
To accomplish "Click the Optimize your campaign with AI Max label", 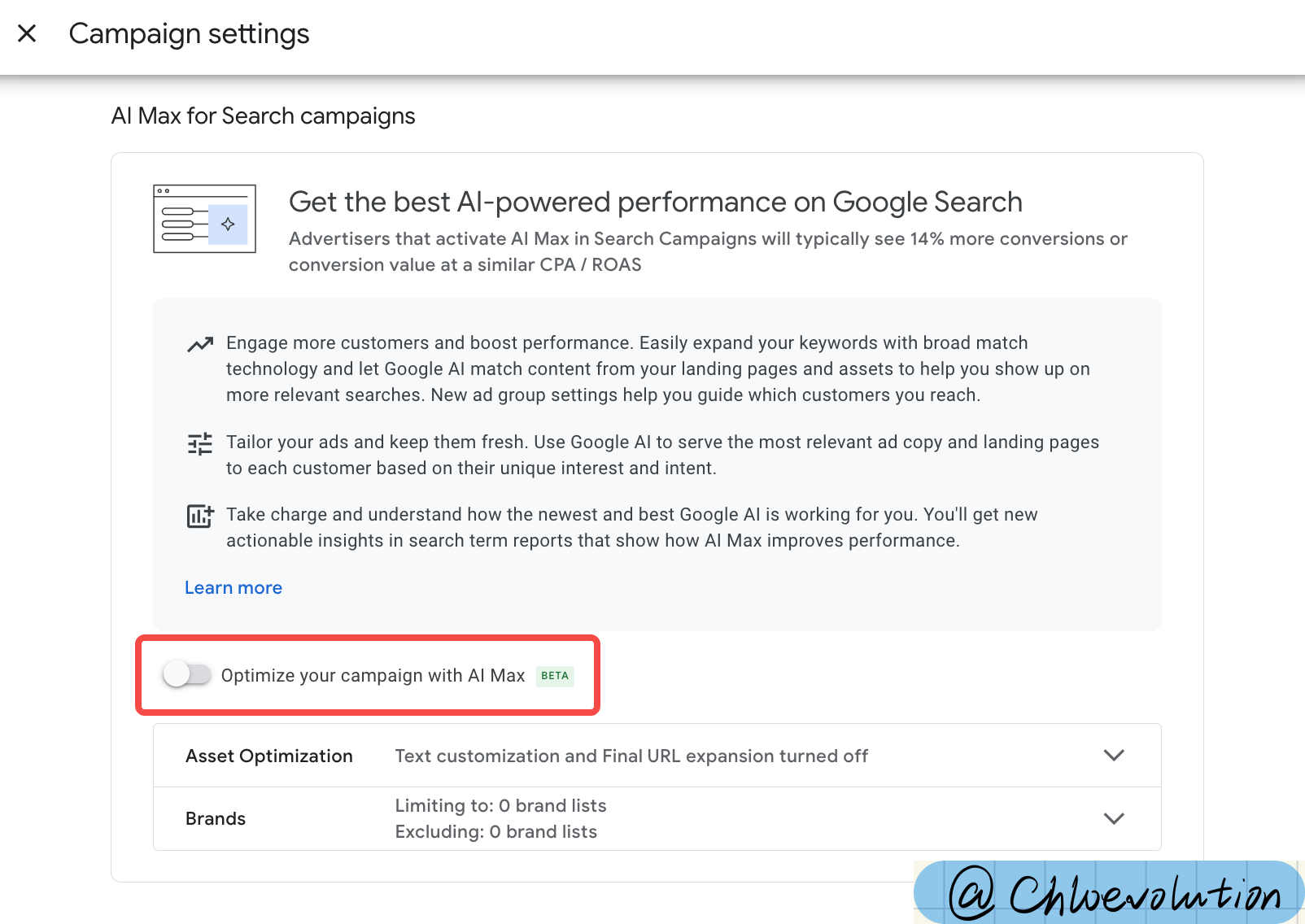I will click(373, 676).
